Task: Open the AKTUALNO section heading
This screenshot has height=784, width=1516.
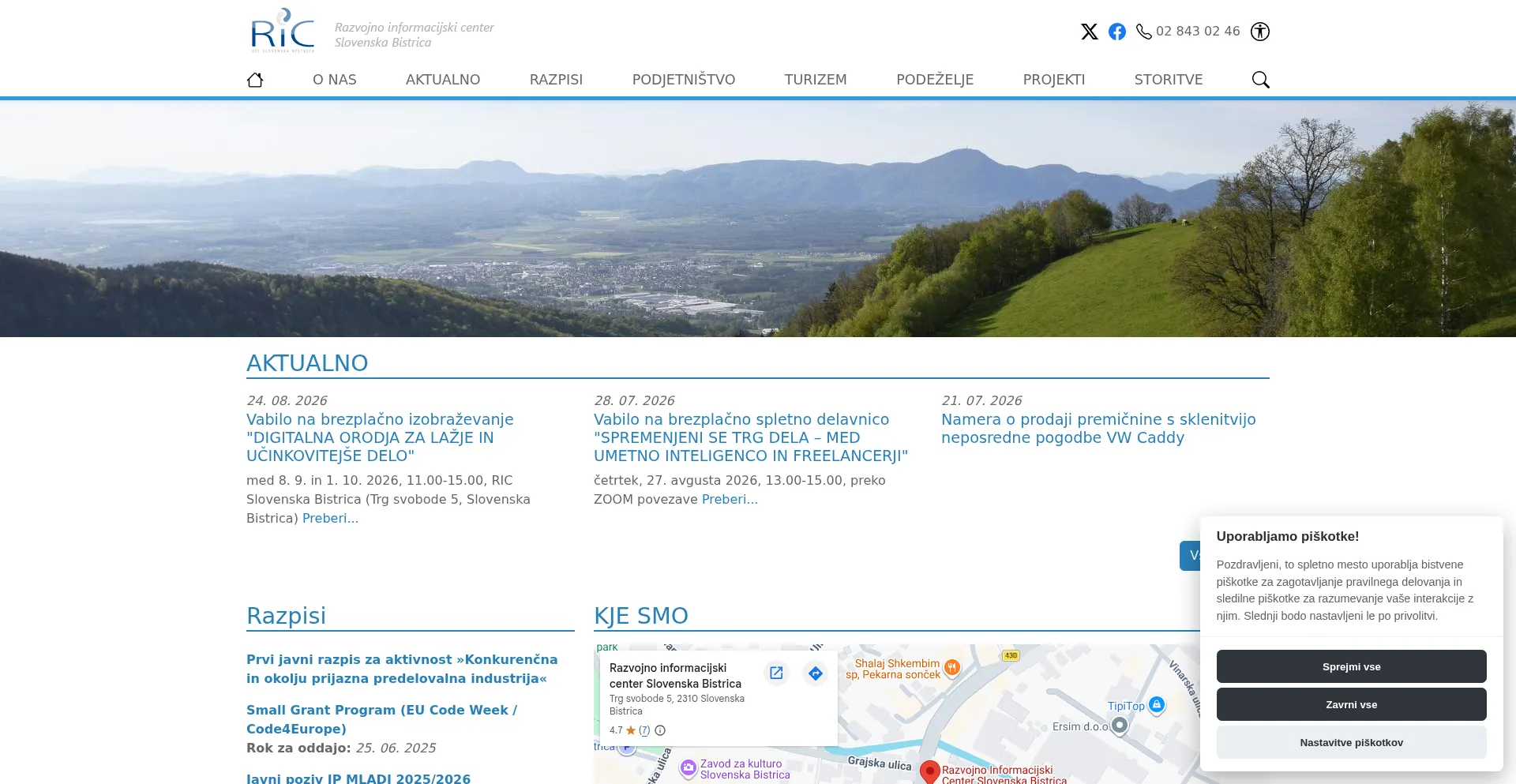Action: click(x=307, y=363)
